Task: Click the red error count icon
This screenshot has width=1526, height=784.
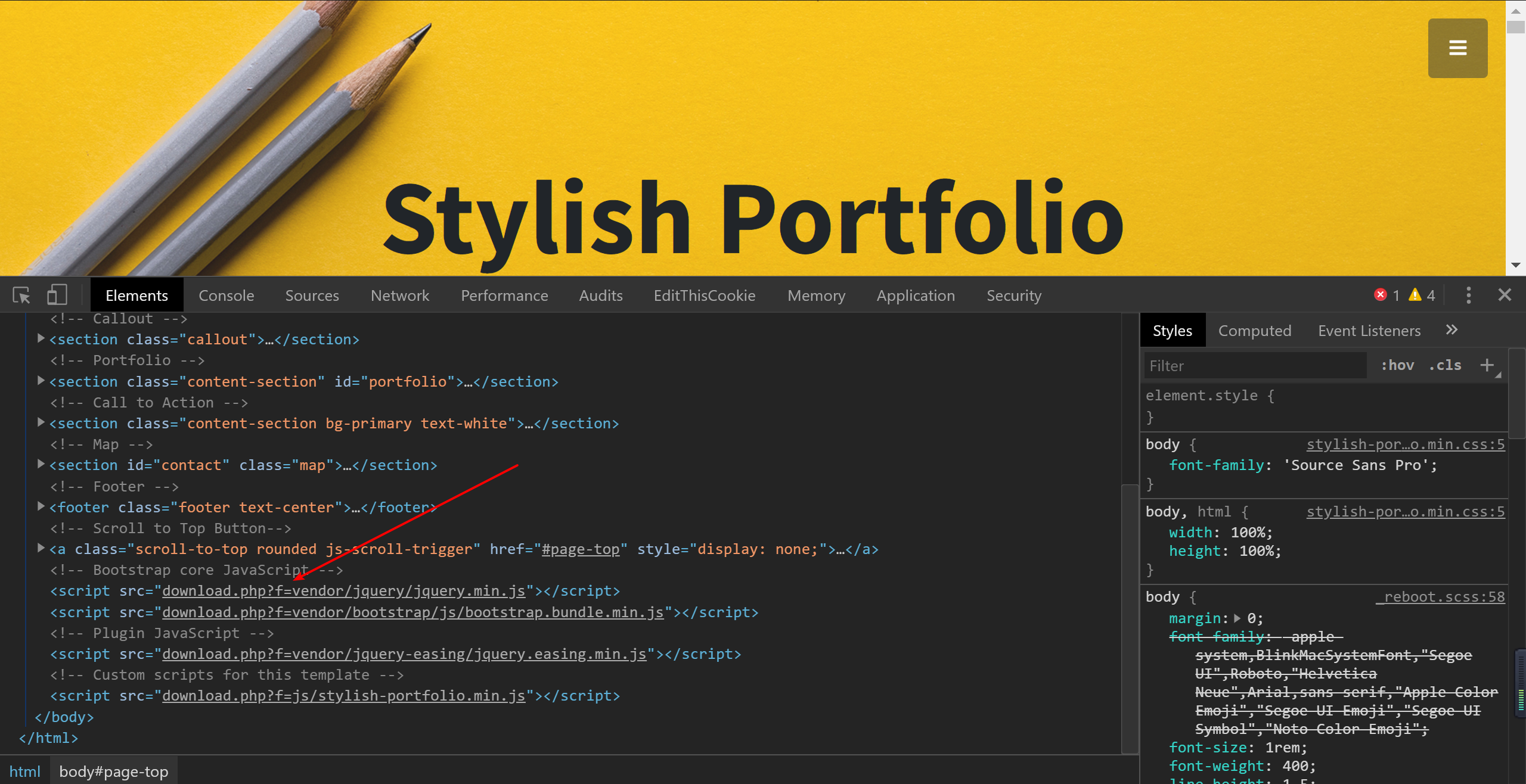Action: (x=1380, y=295)
